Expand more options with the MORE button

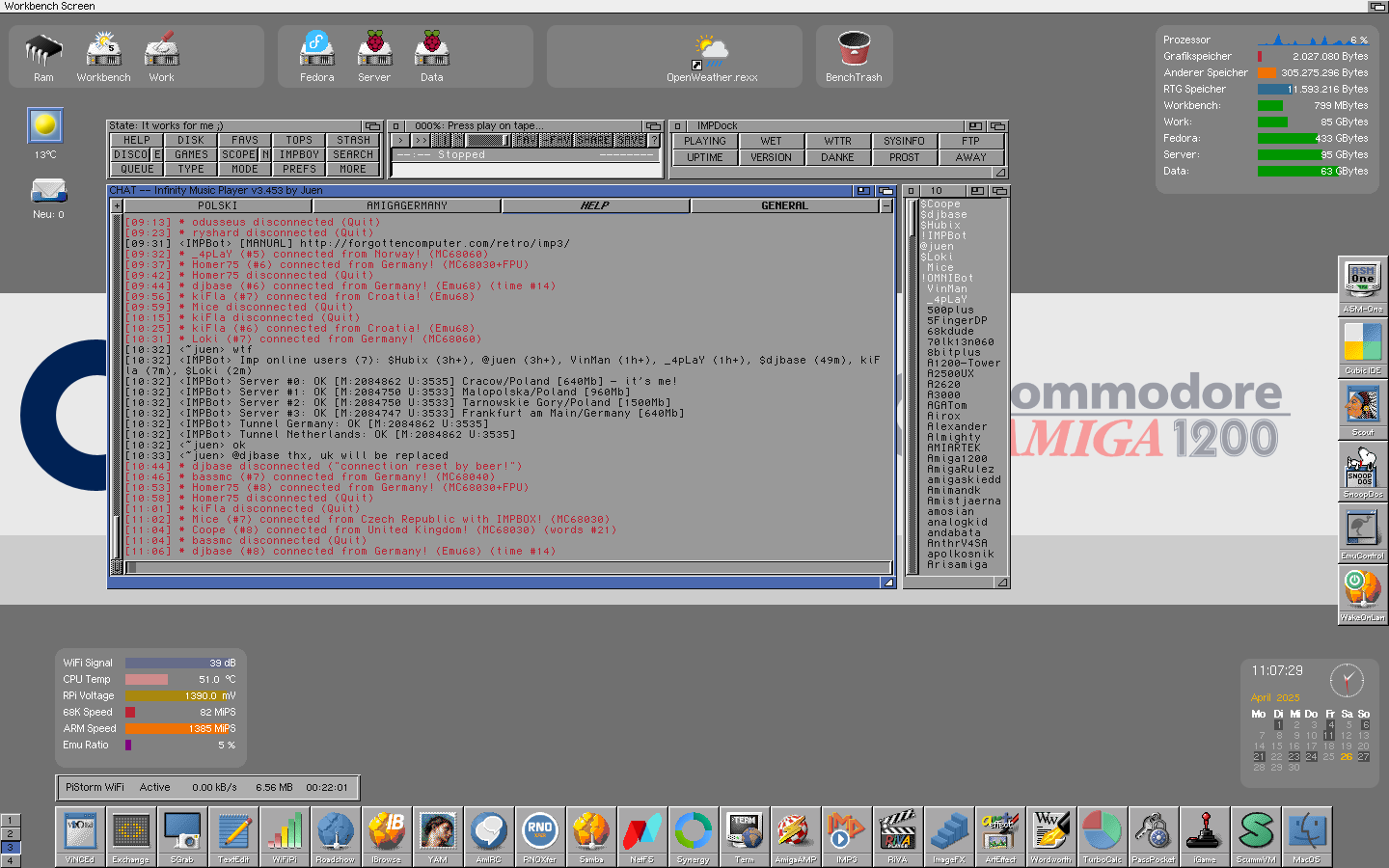point(353,169)
